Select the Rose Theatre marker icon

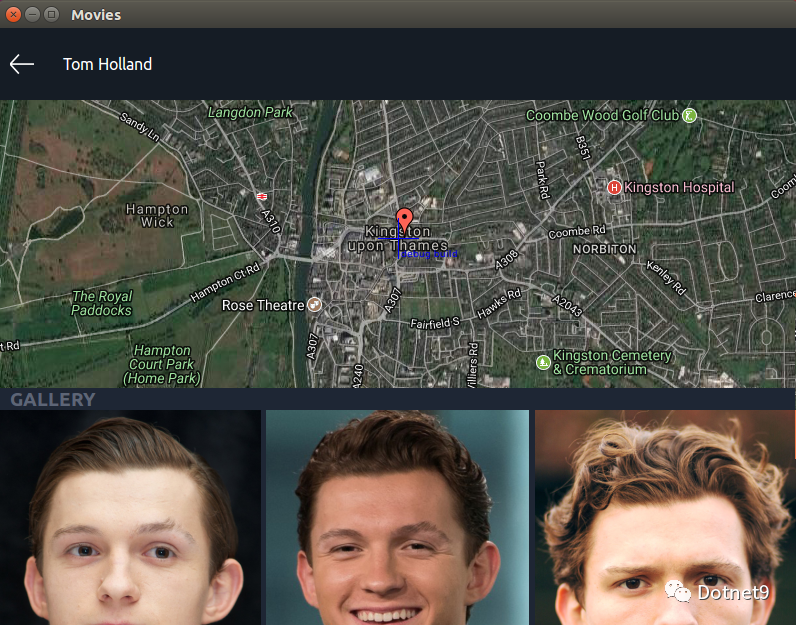[x=315, y=305]
